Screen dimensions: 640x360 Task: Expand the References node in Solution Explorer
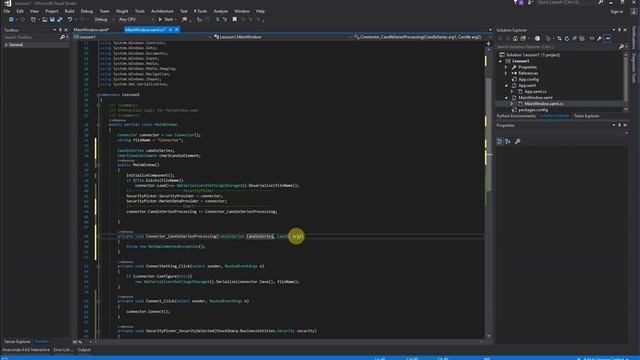click(x=507, y=73)
